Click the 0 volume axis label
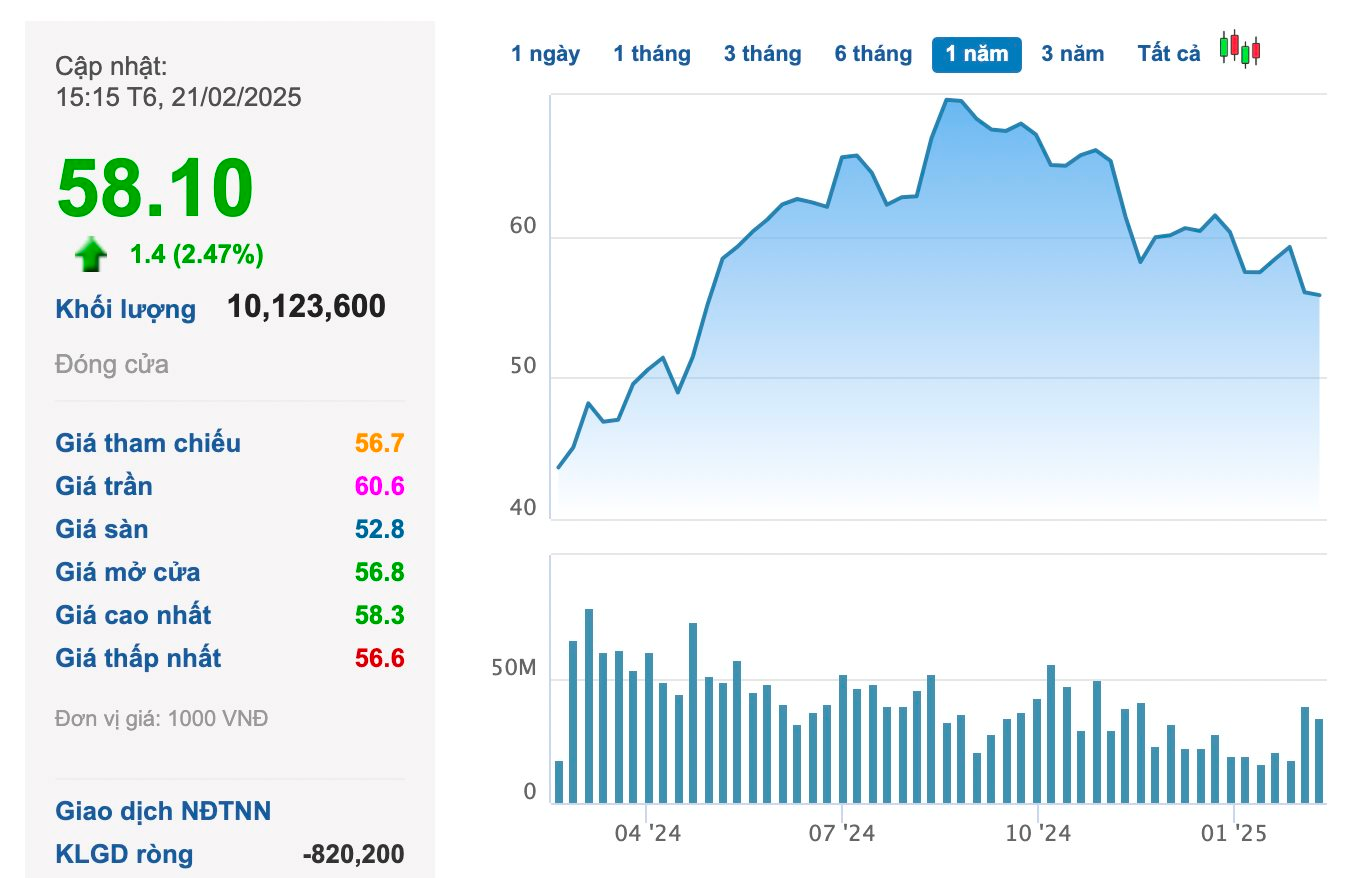The width and height of the screenshot is (1358, 878). tap(530, 792)
